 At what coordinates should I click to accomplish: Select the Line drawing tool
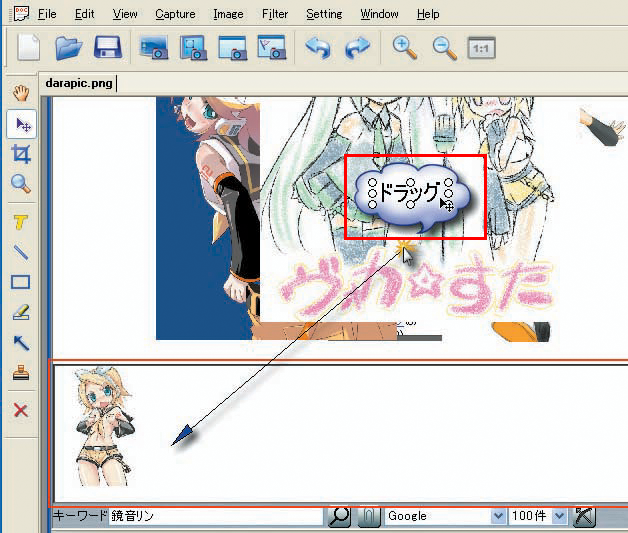pos(21,252)
